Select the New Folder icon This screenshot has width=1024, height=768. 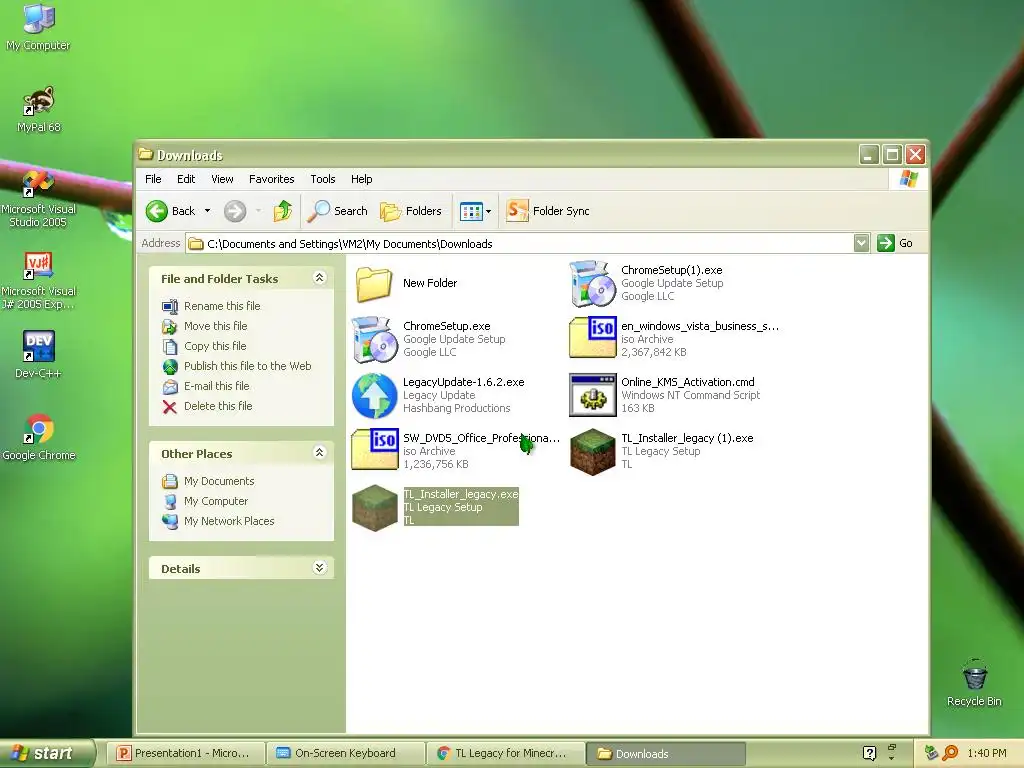pos(374,283)
